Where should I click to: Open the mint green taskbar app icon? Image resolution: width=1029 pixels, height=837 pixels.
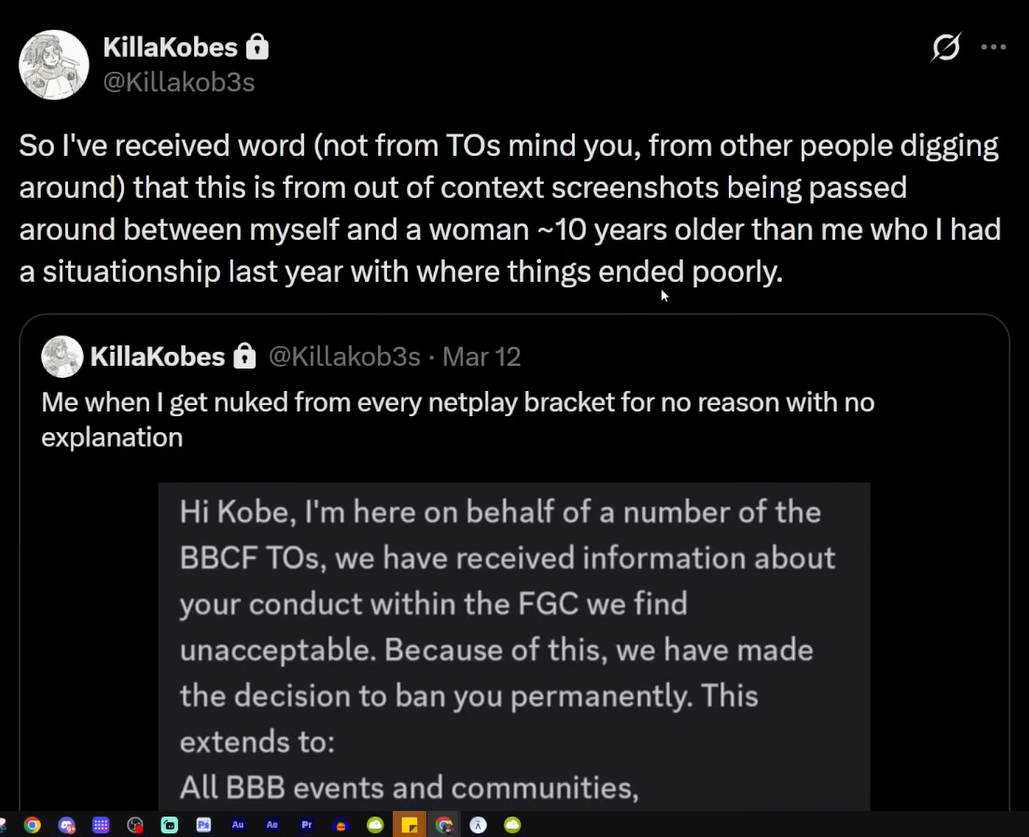[169, 826]
